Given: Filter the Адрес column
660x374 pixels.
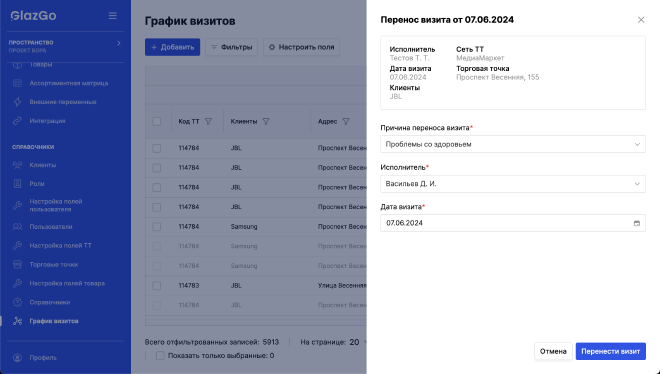Looking at the screenshot, I should (x=346, y=121).
